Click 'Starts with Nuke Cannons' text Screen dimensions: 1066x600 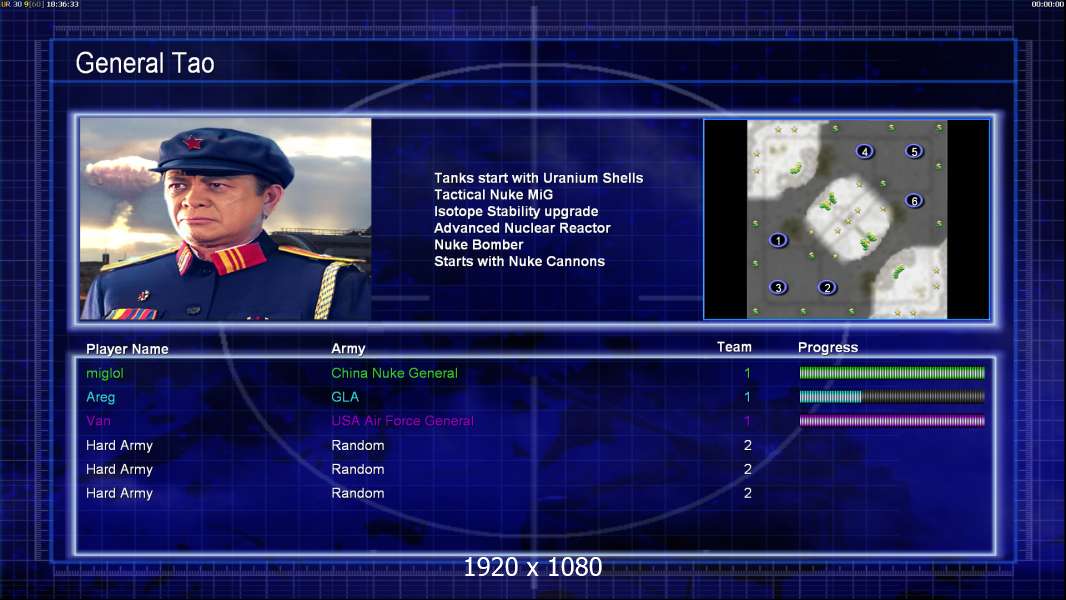click(519, 262)
